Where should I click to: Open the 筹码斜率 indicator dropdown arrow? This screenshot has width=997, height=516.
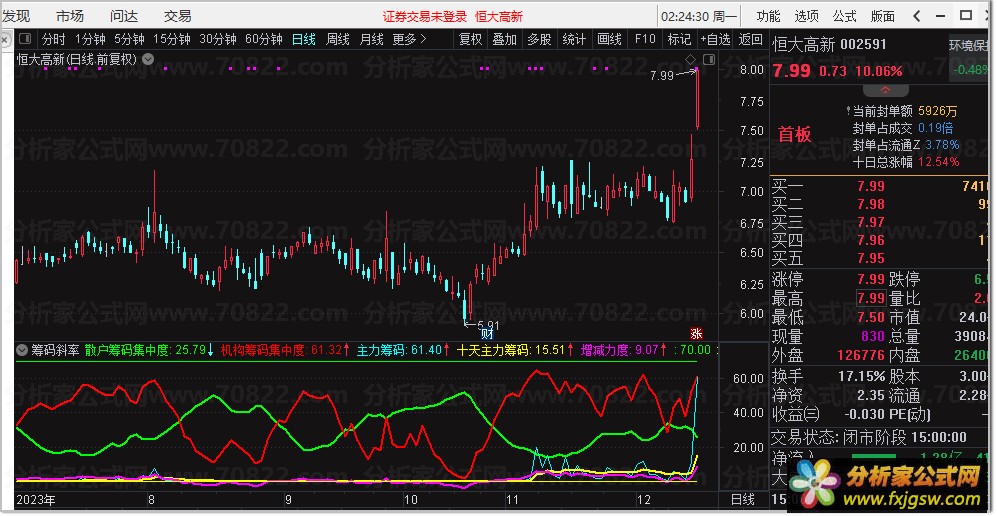(22, 350)
